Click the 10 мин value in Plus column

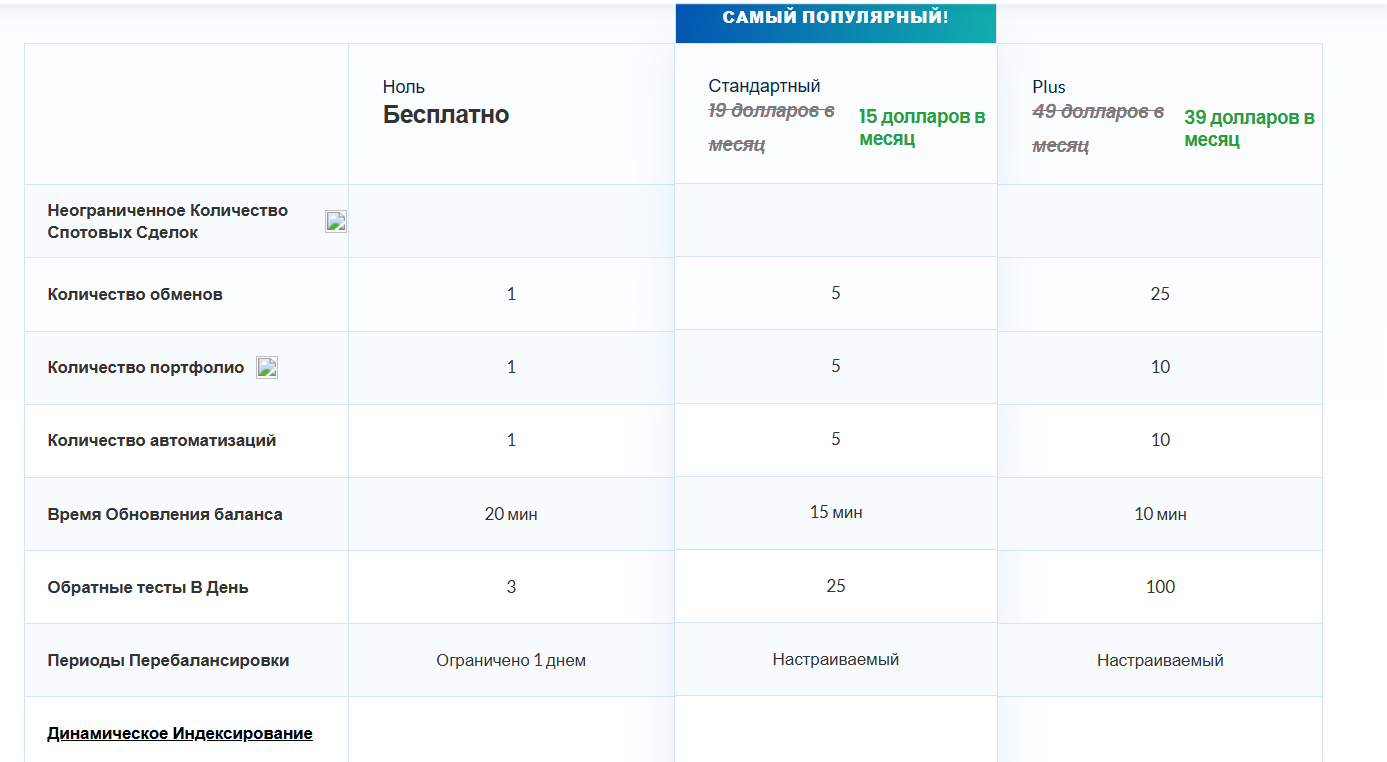1160,514
